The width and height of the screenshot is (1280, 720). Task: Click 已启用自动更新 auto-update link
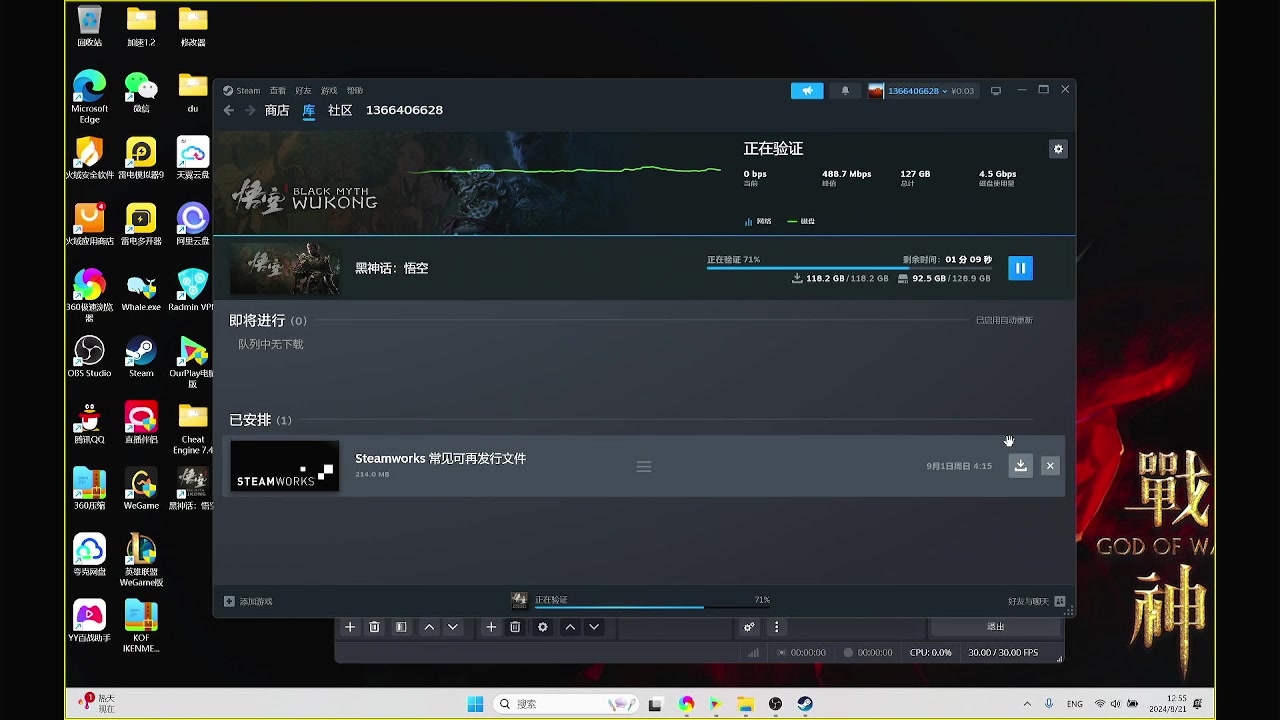tap(1004, 320)
